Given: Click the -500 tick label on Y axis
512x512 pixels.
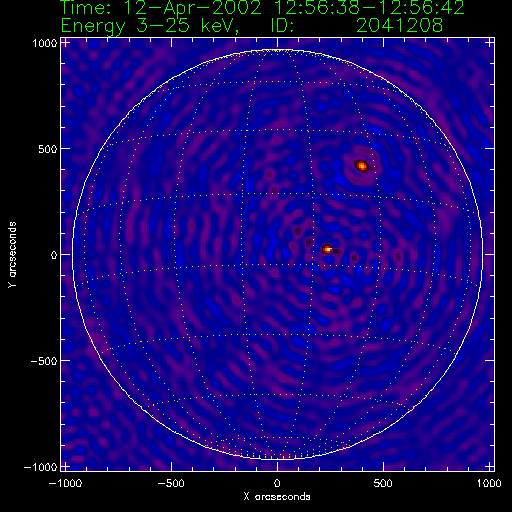Looking at the screenshot, I should click(x=44, y=361).
